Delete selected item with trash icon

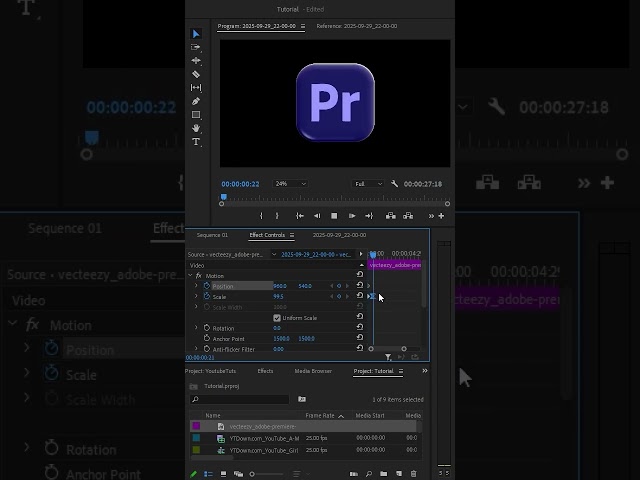(x=413, y=474)
